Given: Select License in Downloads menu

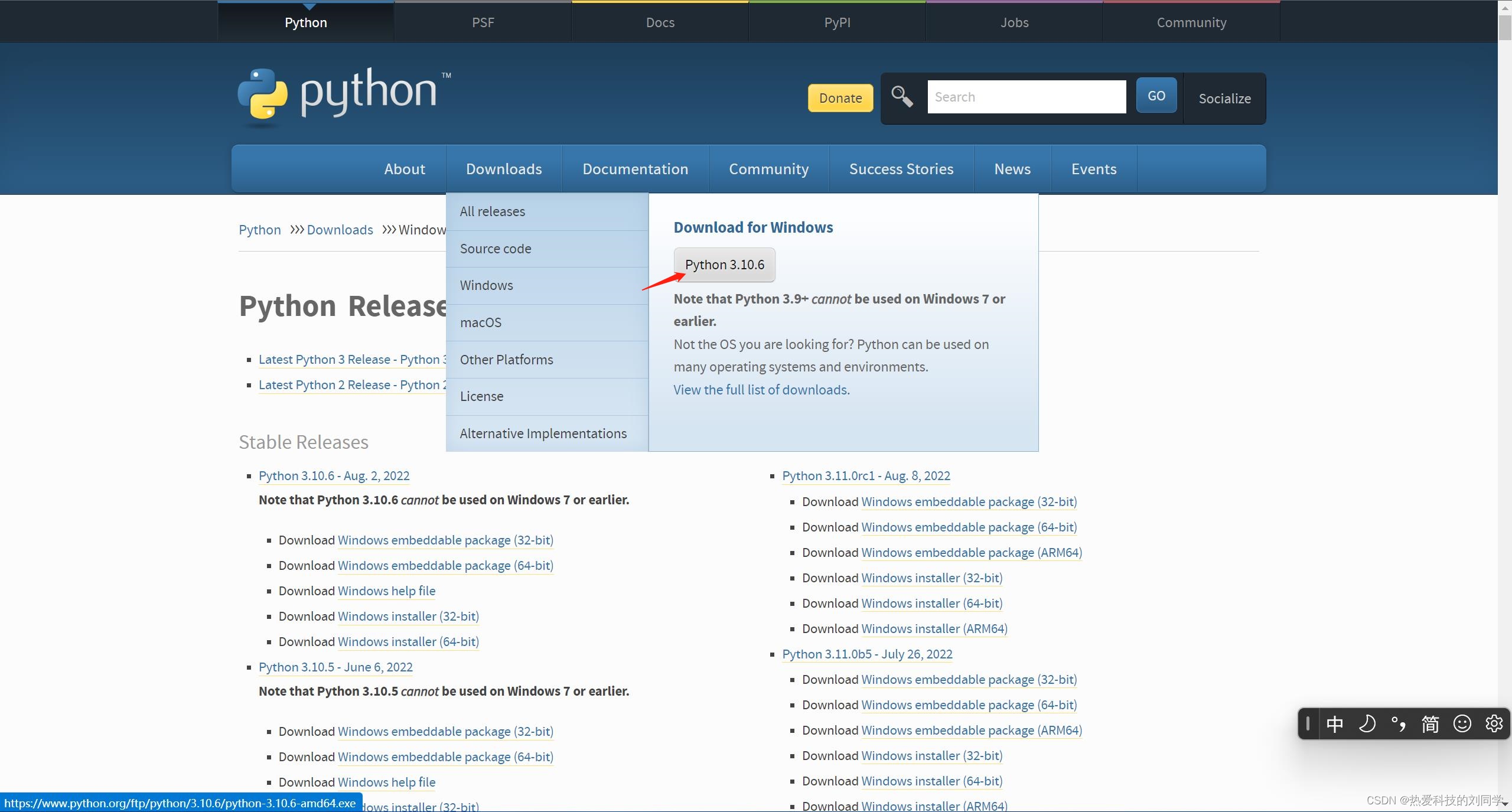Looking at the screenshot, I should [x=548, y=396].
